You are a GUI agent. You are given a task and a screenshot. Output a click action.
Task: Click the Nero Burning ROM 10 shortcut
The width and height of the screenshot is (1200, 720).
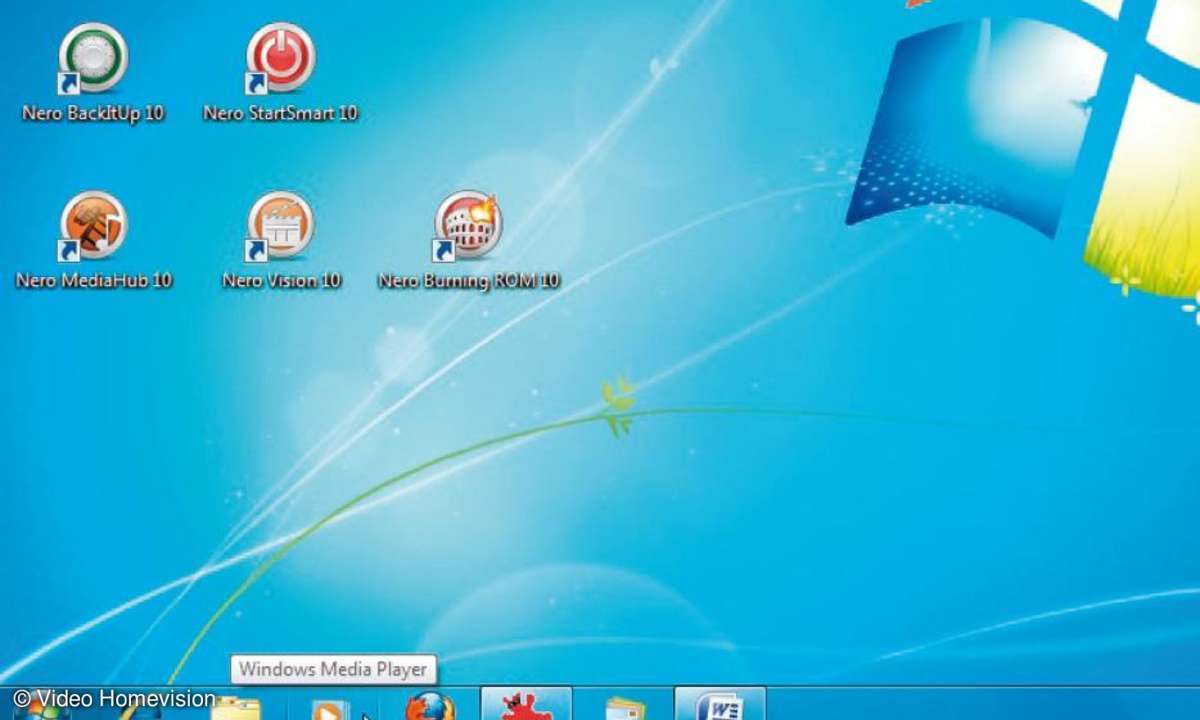pos(468,240)
